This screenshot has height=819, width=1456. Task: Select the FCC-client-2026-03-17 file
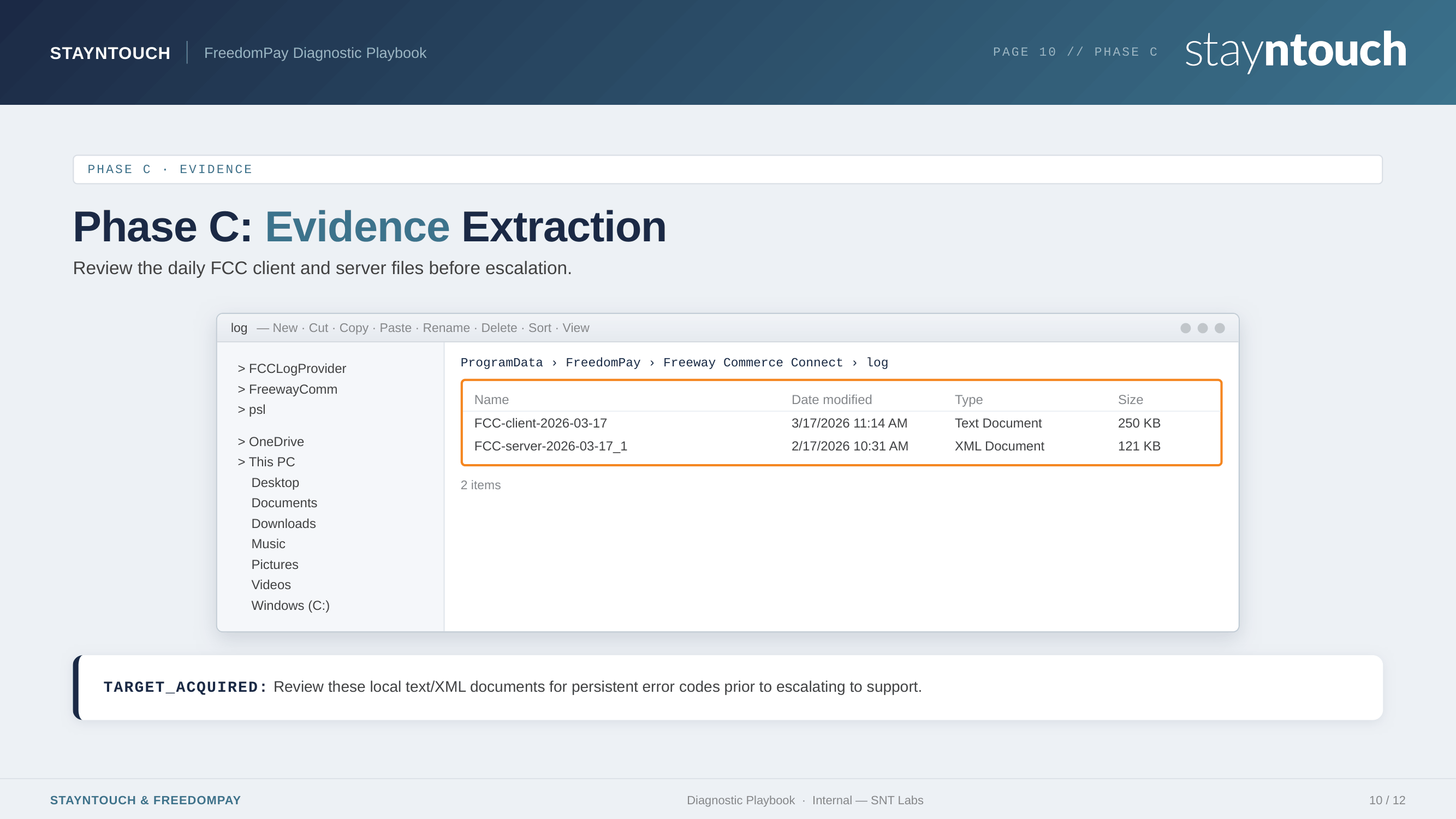(540, 423)
